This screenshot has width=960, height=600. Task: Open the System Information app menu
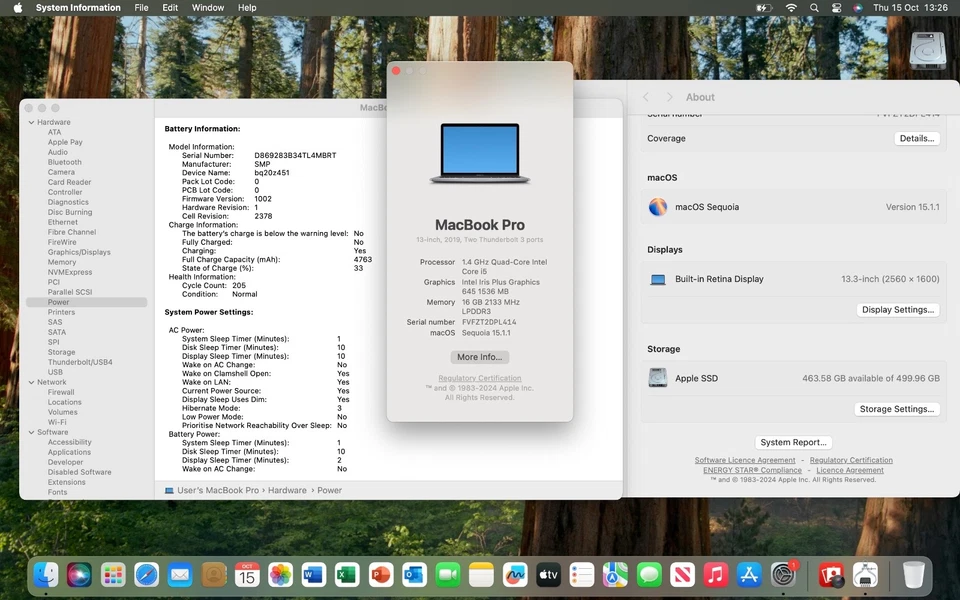coord(78,7)
